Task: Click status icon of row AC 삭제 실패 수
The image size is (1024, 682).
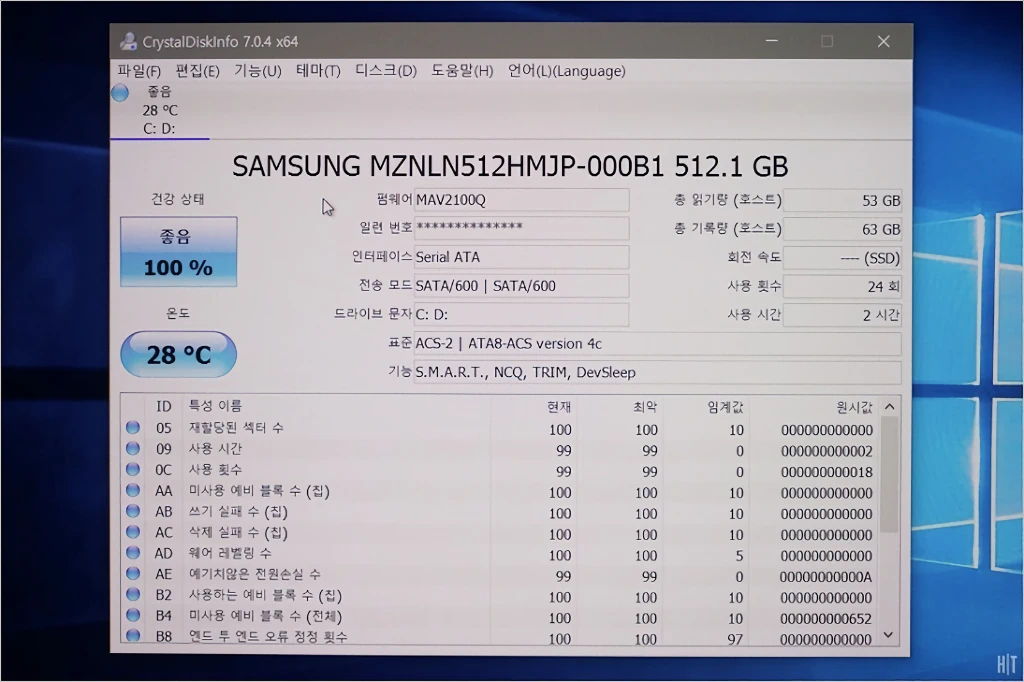Action: [133, 532]
